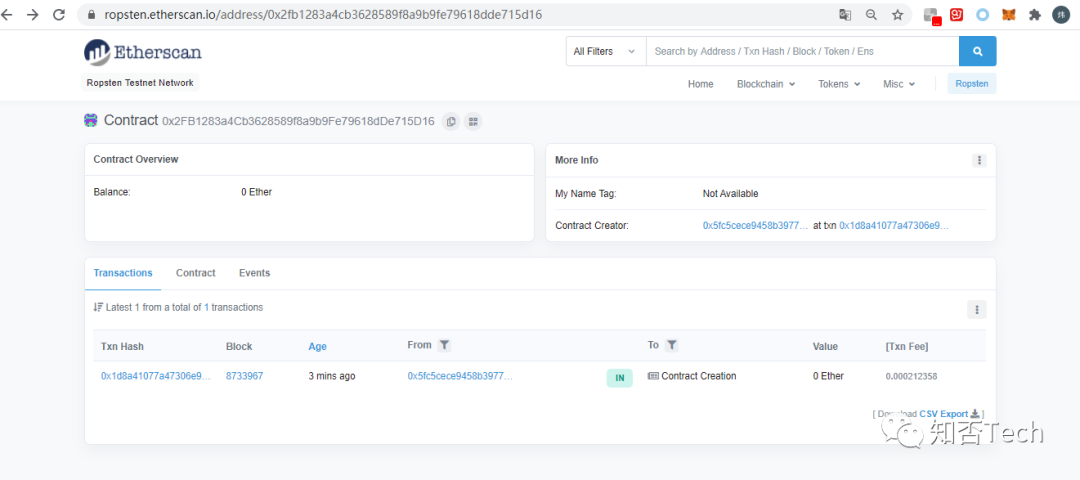This screenshot has width=1080, height=480.
Task: Click the total of 1 transactions link
Action: tap(207, 308)
